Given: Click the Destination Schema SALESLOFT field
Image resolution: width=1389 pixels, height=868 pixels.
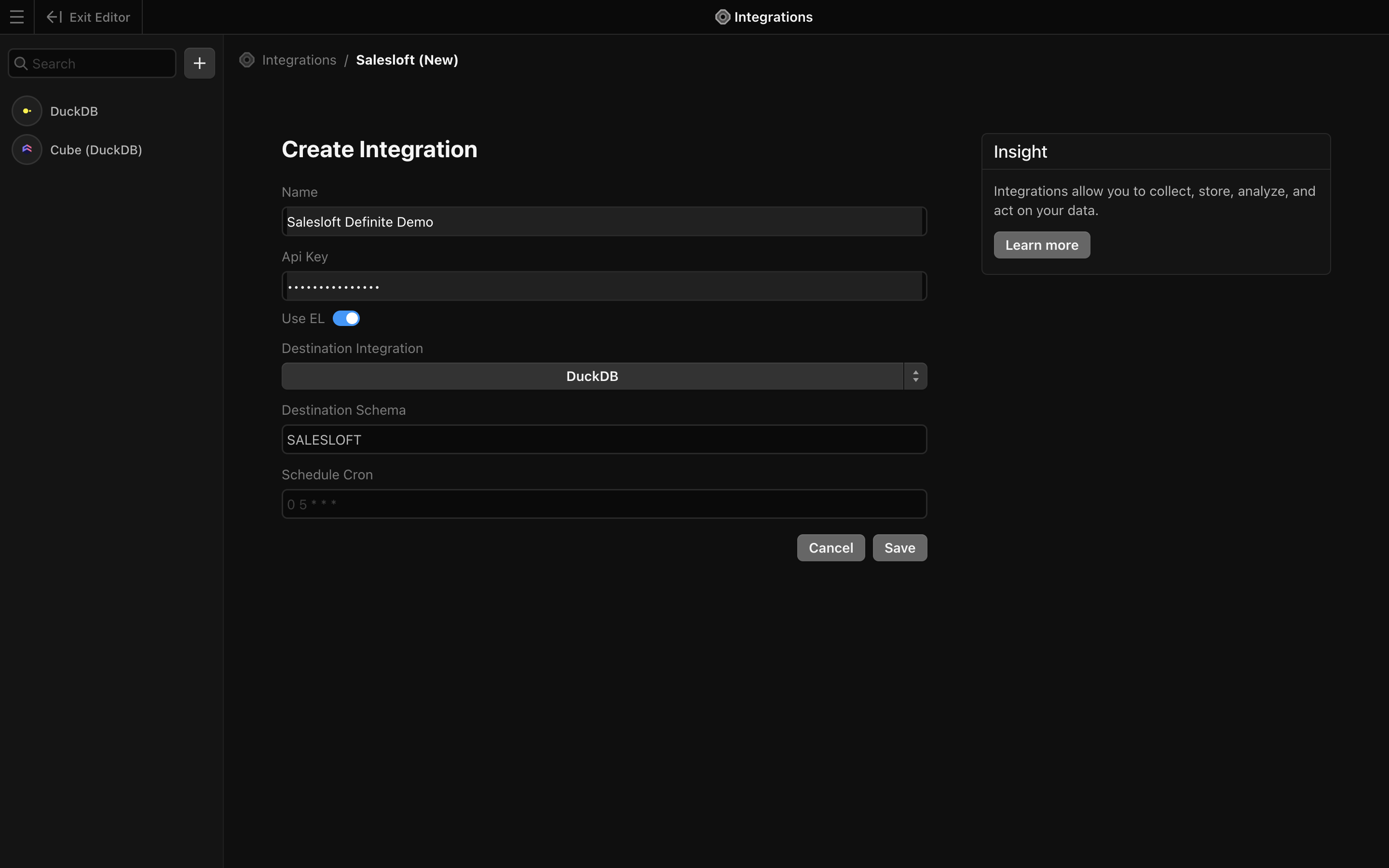Looking at the screenshot, I should point(604,440).
